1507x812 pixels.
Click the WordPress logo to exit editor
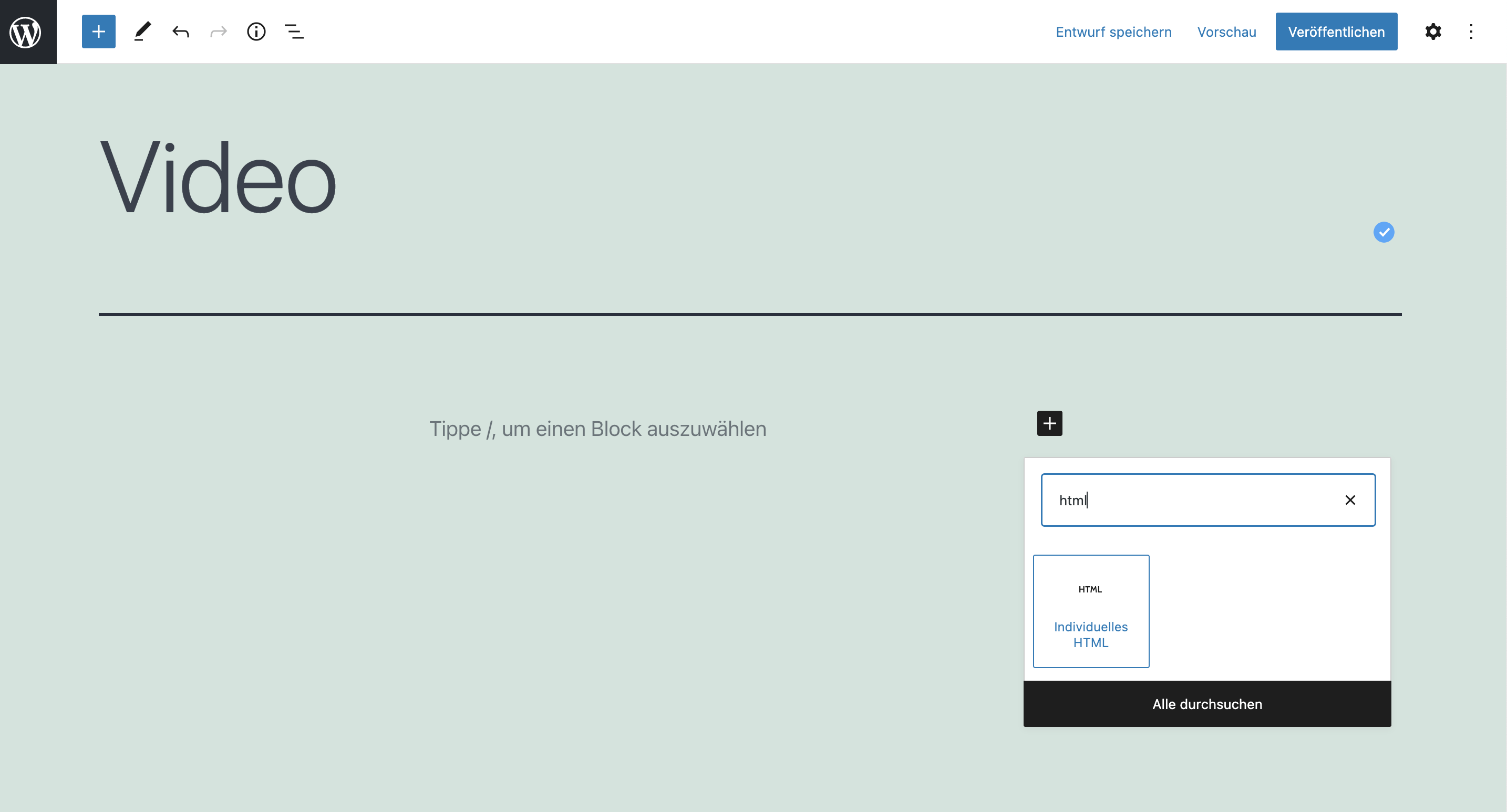pos(27,32)
